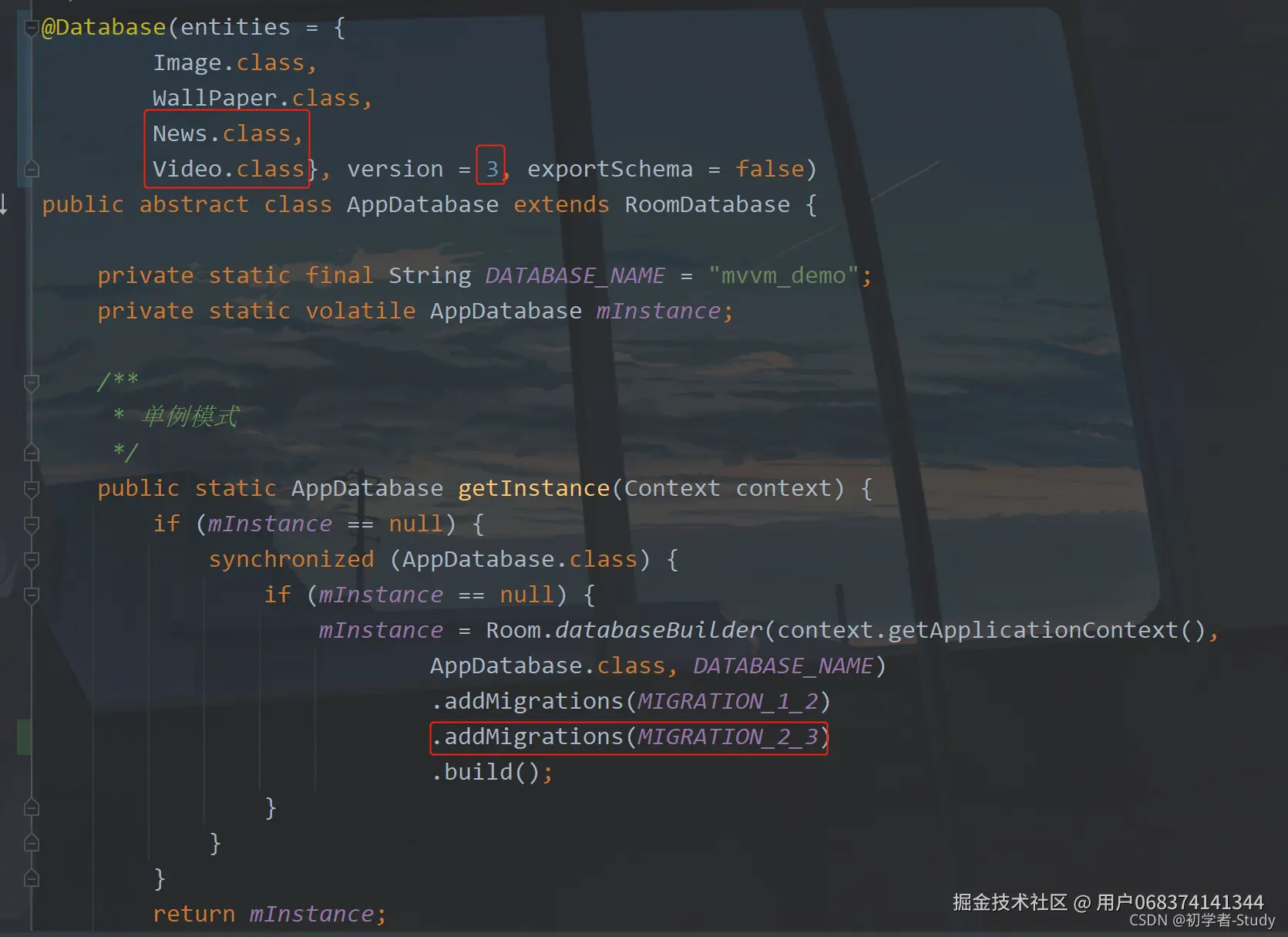Click the version number 3
This screenshot has width=1288, height=937.
[x=492, y=169]
